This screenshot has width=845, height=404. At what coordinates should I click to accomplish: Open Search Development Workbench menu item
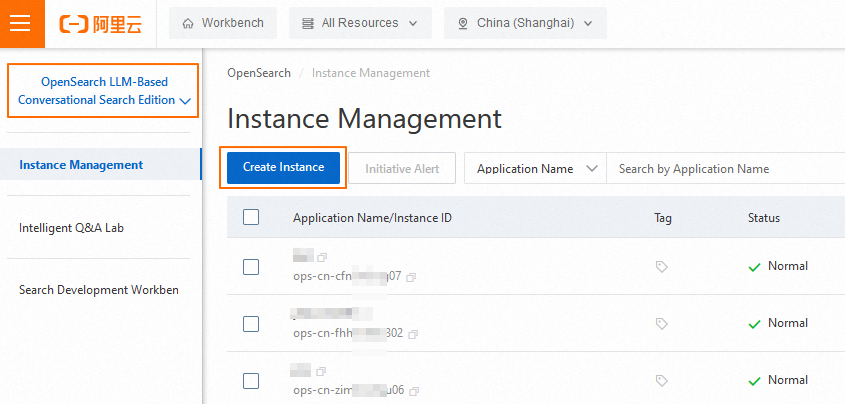(x=99, y=290)
